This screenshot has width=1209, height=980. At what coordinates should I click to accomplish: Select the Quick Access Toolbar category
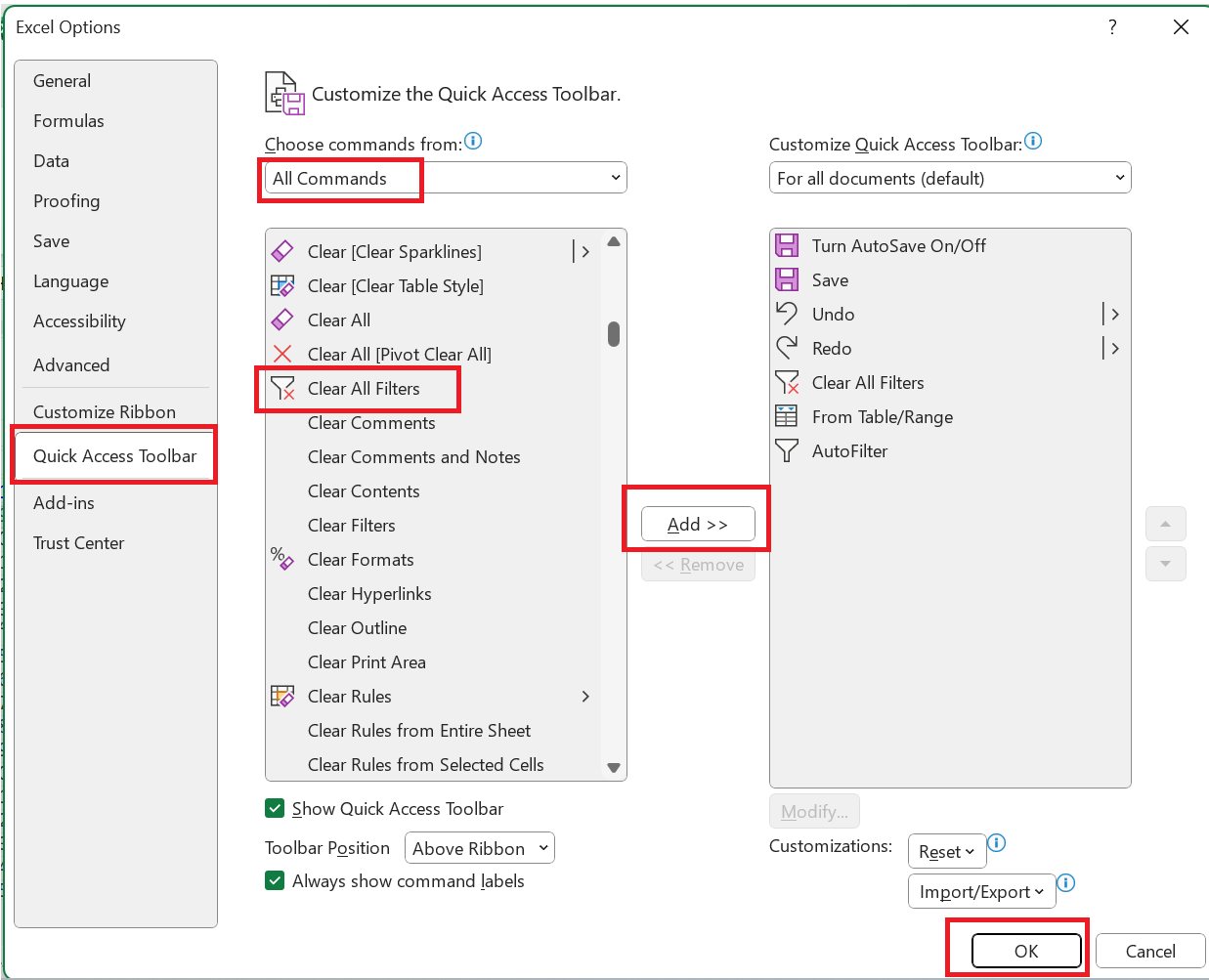[116, 456]
